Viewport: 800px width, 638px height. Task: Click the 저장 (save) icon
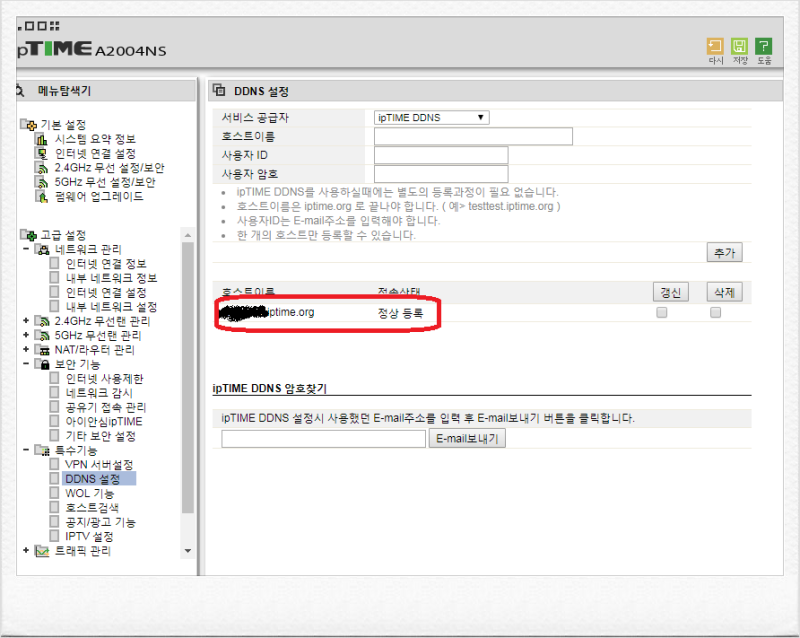[x=740, y=46]
